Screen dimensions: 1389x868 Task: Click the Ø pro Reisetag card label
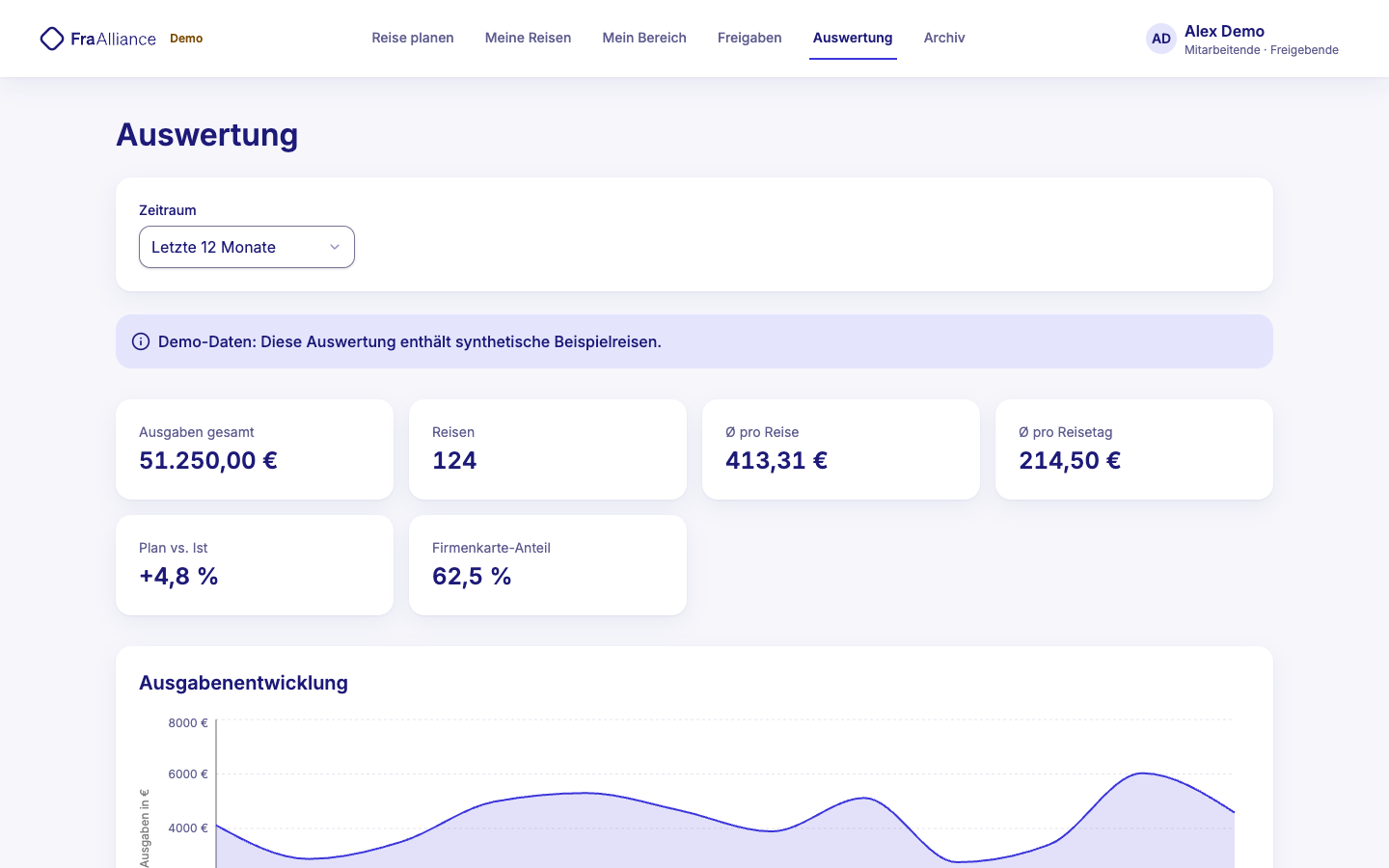1066,432
